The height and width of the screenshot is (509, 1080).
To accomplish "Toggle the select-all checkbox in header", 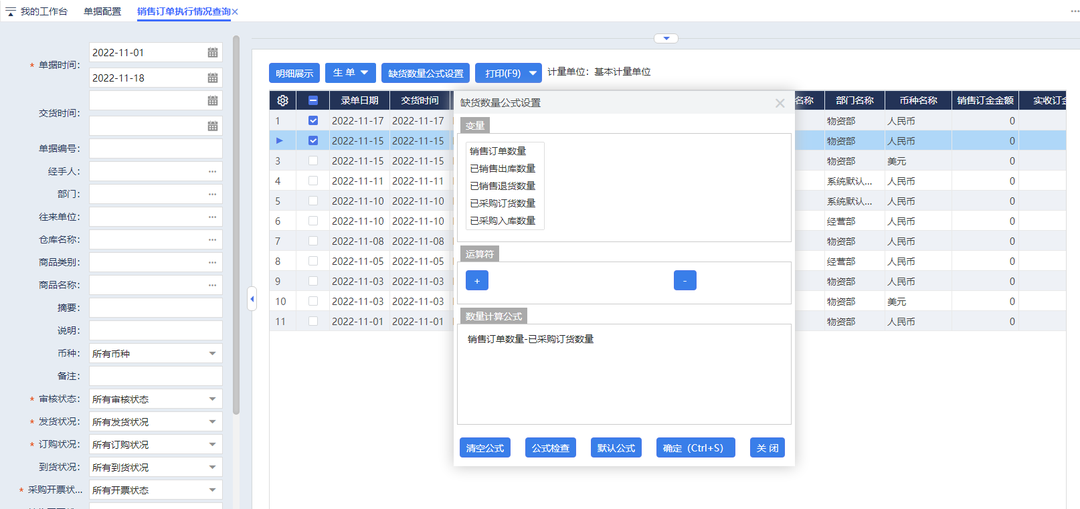I will [313, 100].
